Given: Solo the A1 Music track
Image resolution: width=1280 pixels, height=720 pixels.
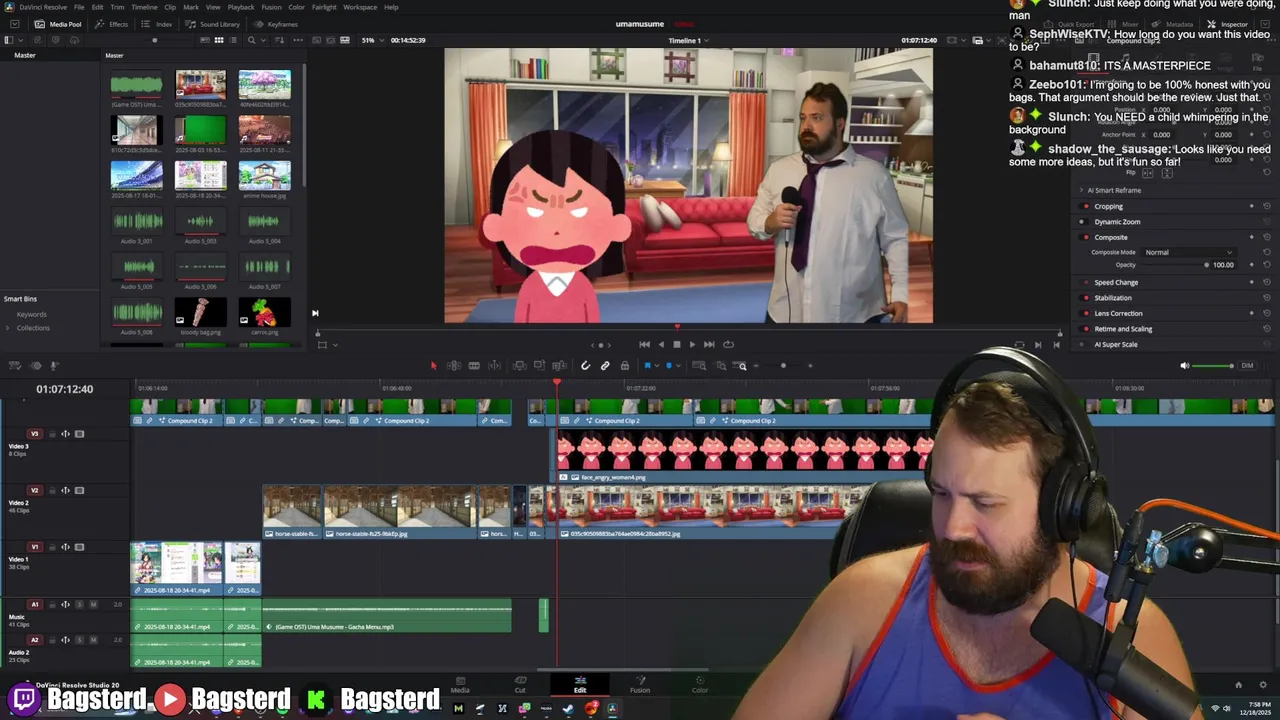Looking at the screenshot, I should (x=79, y=604).
